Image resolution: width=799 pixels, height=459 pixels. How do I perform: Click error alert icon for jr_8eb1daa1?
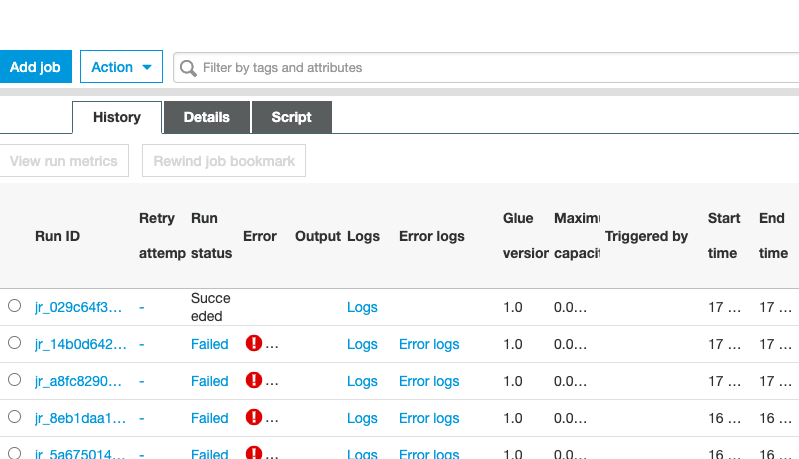pos(253,417)
